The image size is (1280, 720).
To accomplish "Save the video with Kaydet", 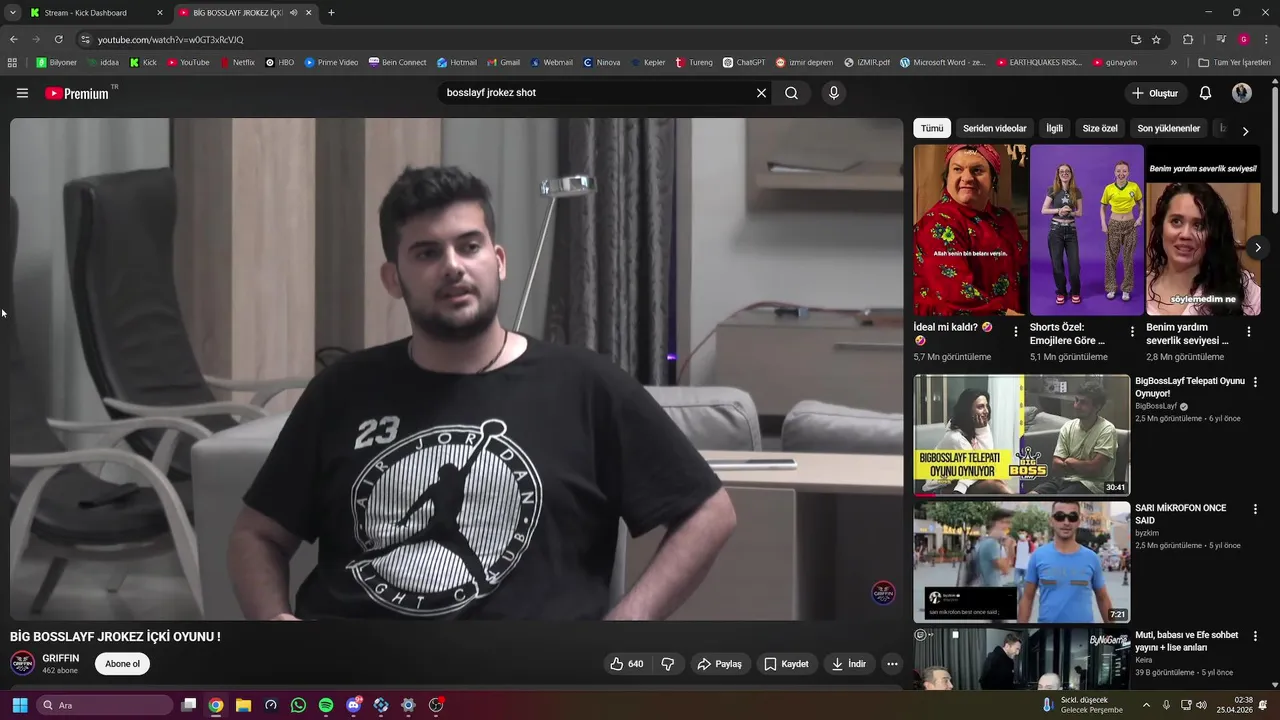I will point(786,664).
